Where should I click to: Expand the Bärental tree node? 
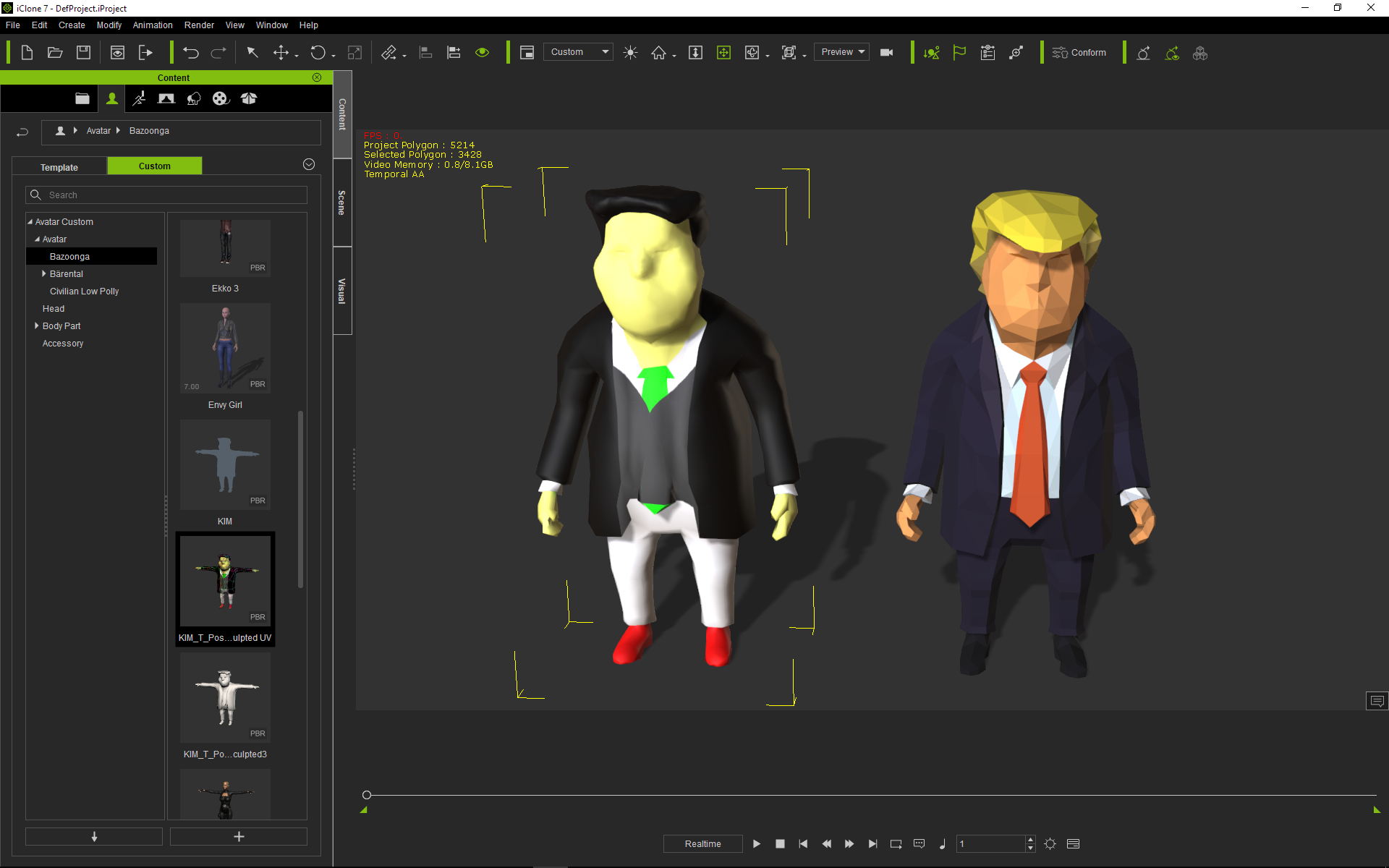(44, 274)
